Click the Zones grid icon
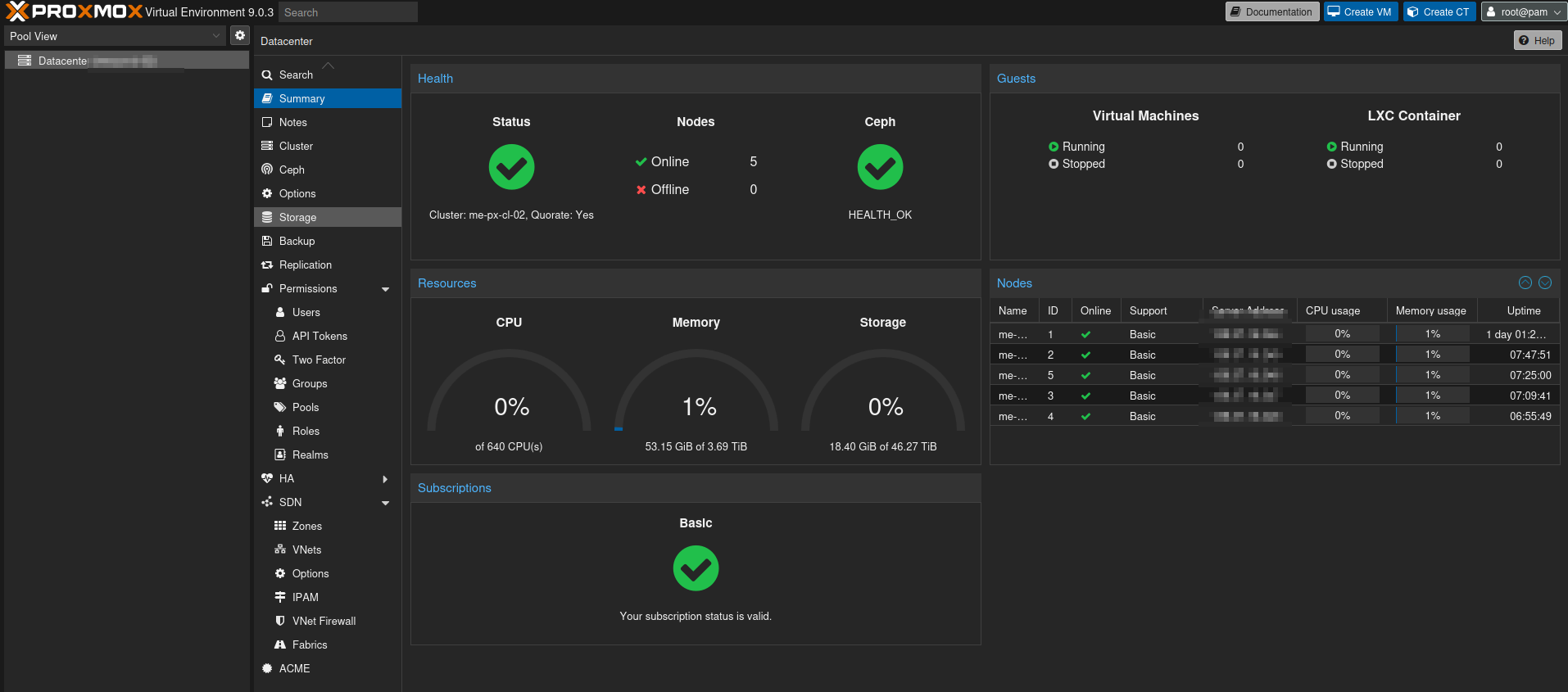The height and width of the screenshot is (692, 1568). click(x=280, y=526)
